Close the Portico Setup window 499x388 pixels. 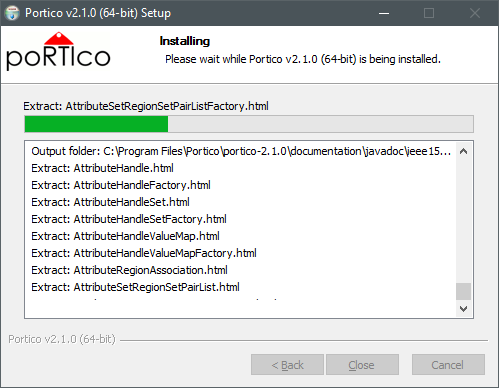pos(475,13)
